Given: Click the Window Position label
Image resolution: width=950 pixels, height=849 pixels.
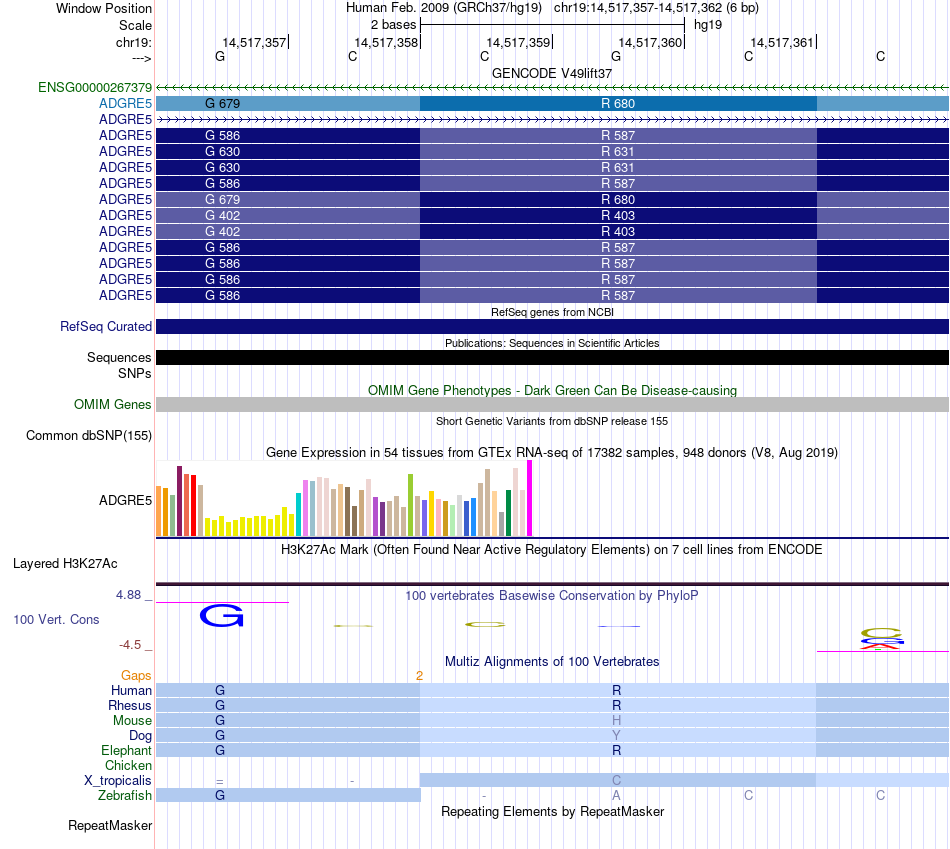Looking at the screenshot, I should pos(104,8).
